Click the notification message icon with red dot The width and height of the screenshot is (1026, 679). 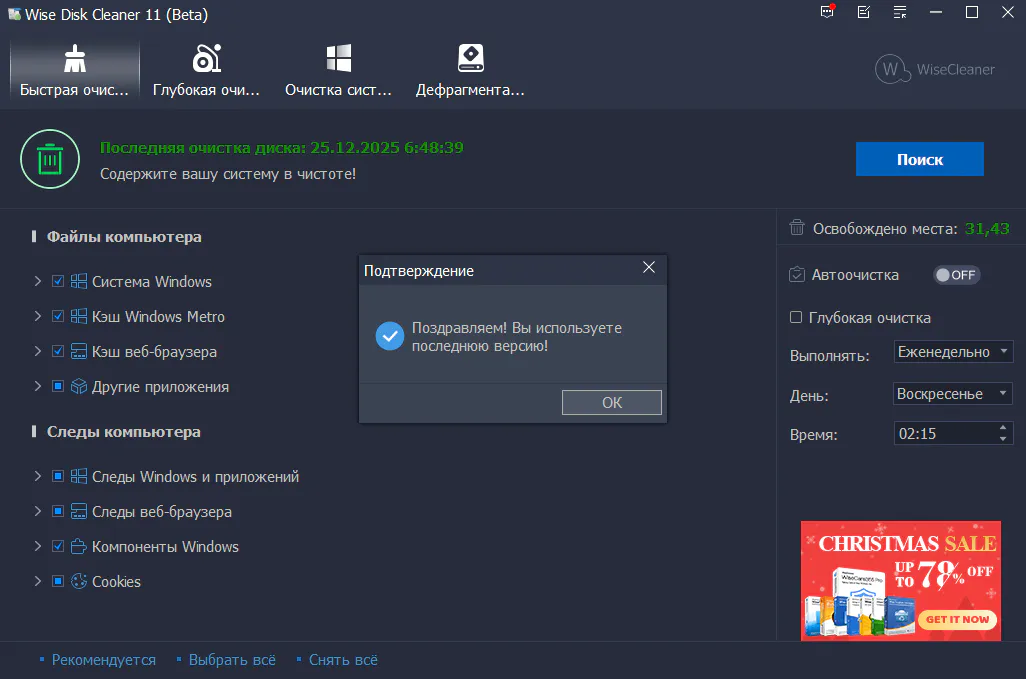pos(826,13)
